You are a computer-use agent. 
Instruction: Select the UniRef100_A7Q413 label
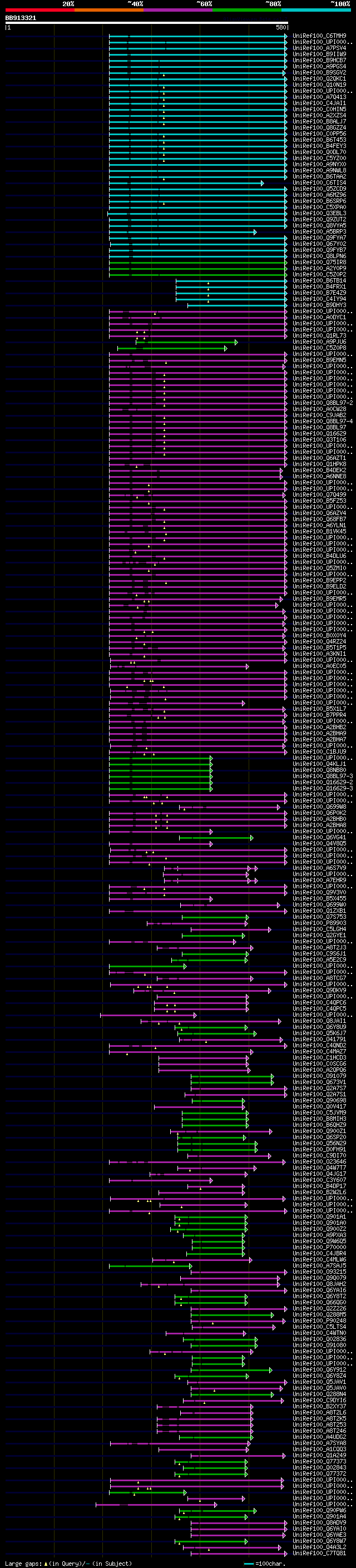tap(319, 97)
